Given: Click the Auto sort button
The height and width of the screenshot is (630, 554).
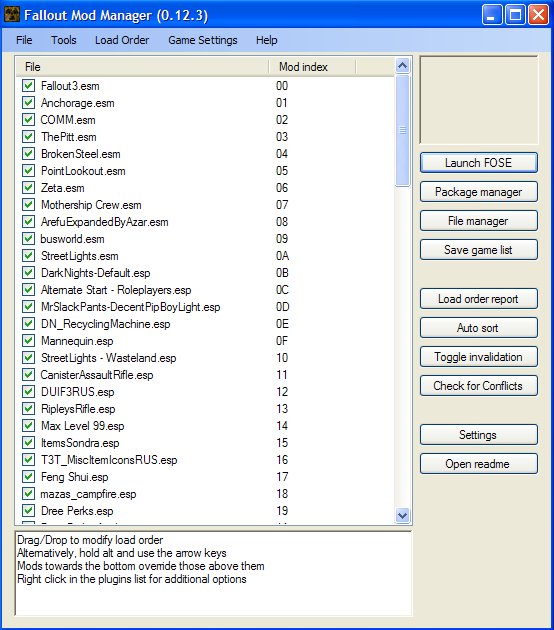Looking at the screenshot, I should [x=478, y=328].
